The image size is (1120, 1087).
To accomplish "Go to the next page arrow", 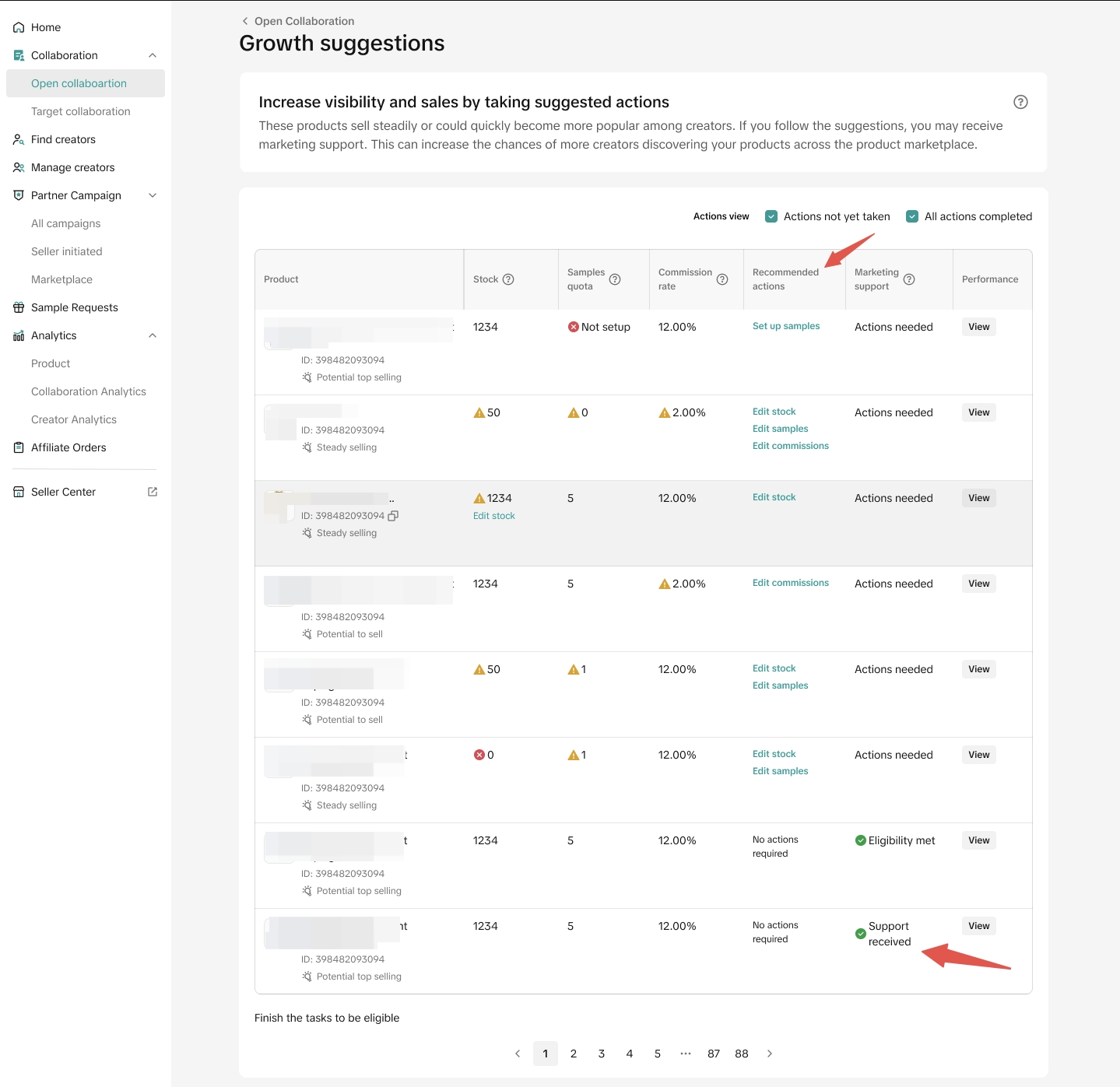I will click(770, 1054).
